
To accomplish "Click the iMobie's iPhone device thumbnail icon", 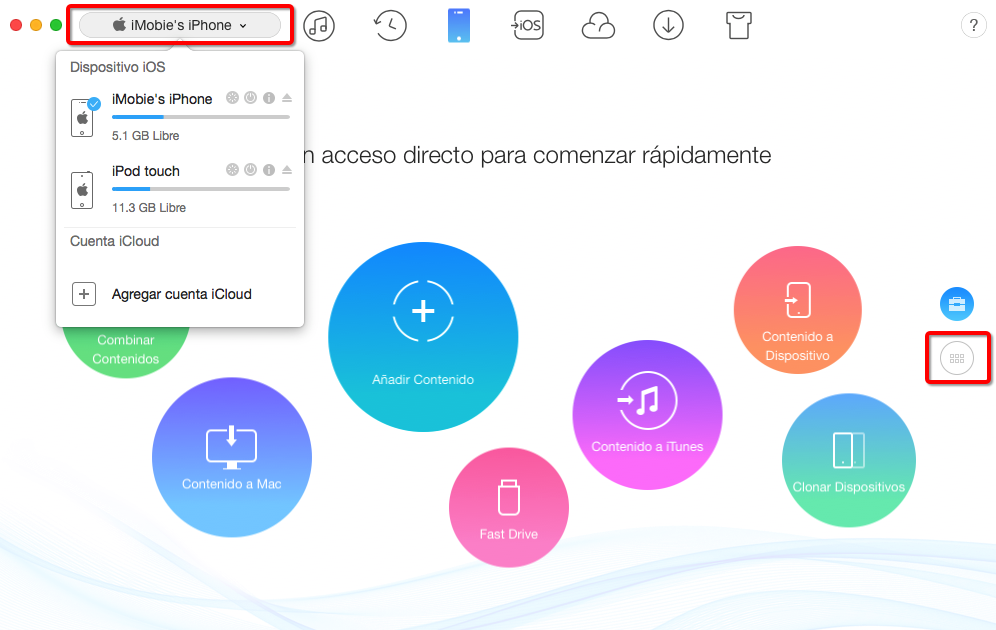I will pos(83,118).
